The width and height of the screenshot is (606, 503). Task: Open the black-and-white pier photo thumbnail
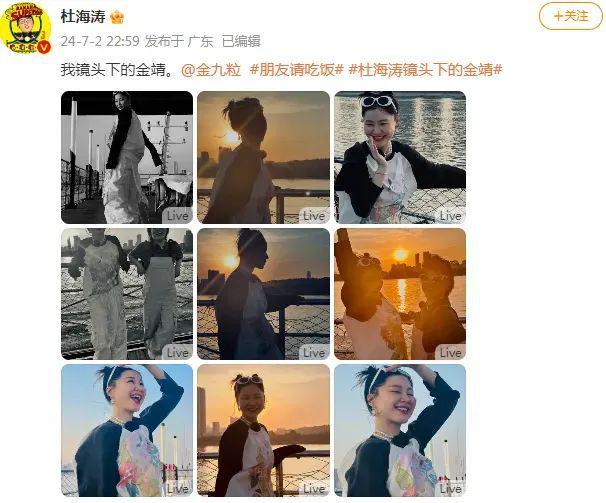click(127, 157)
